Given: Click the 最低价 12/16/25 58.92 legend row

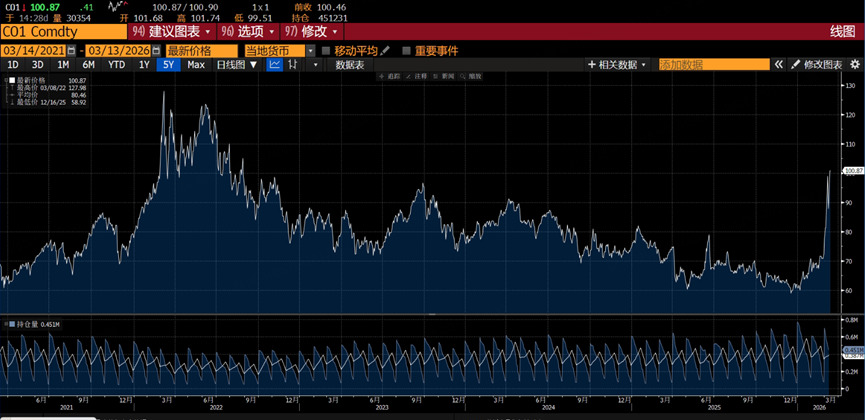Looking at the screenshot, I should pyautogui.click(x=49, y=102).
